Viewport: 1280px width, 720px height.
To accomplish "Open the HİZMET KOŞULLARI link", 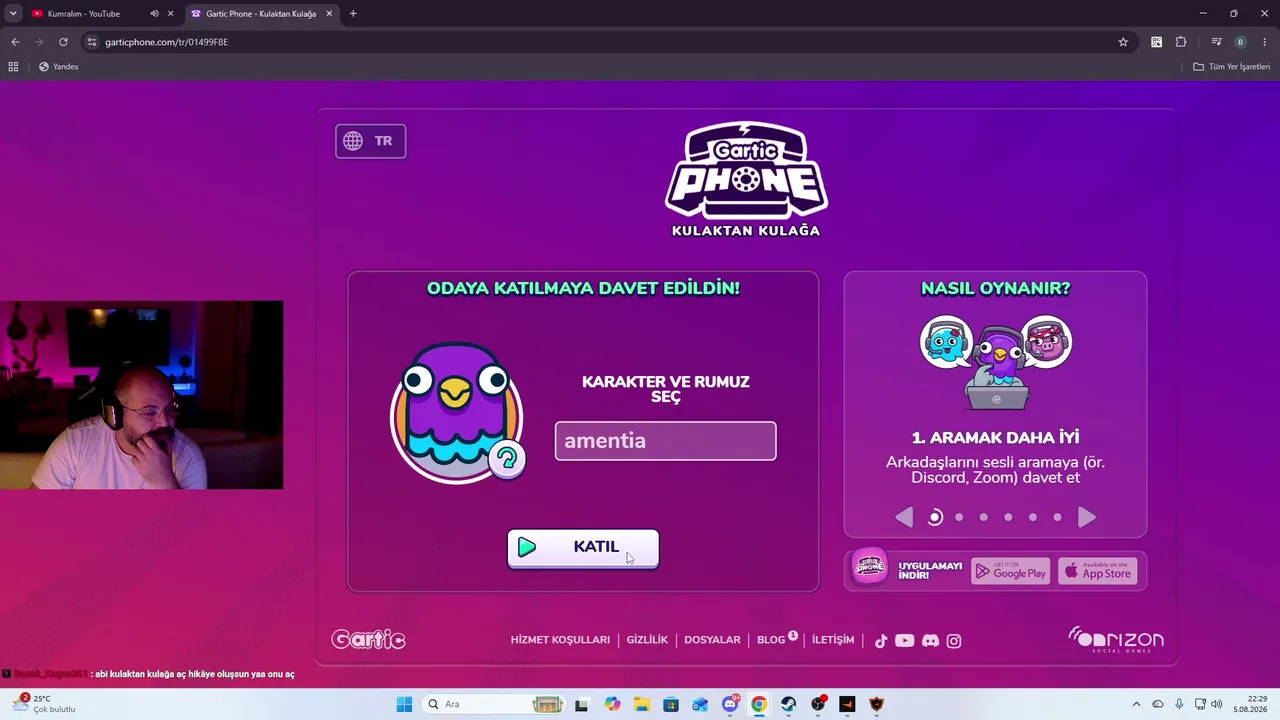I will coord(560,640).
